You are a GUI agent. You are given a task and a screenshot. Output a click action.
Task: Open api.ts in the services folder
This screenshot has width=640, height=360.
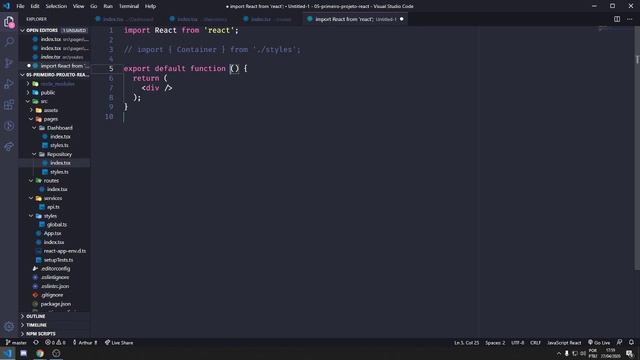coord(53,207)
